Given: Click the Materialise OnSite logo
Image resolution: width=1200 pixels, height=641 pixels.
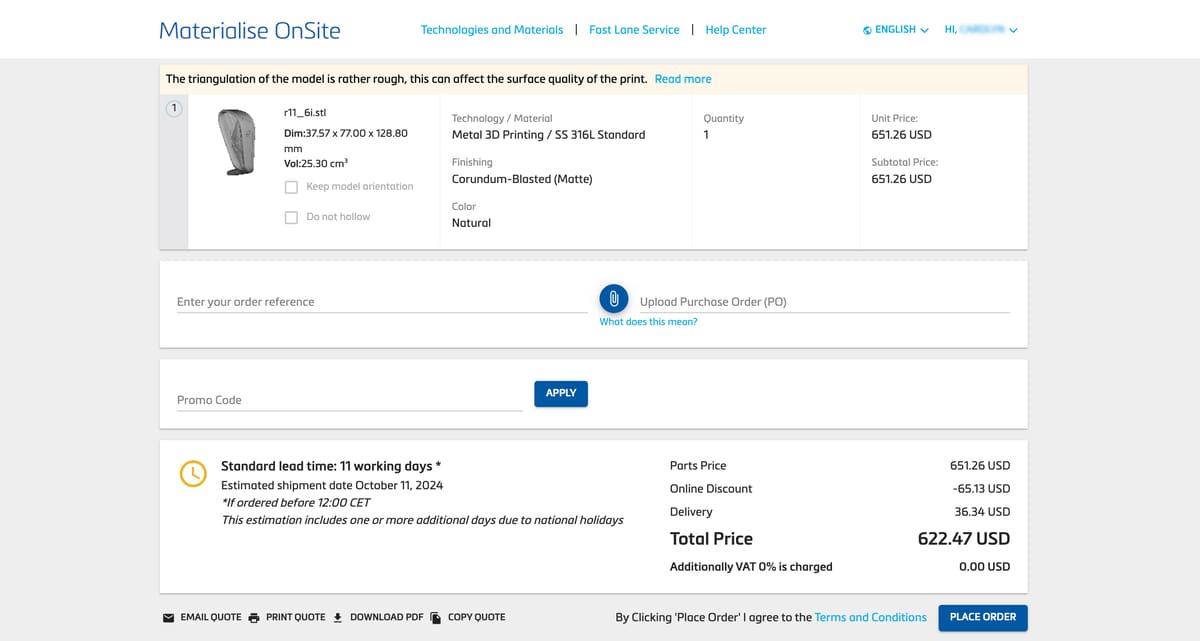Looking at the screenshot, I should (x=250, y=30).
